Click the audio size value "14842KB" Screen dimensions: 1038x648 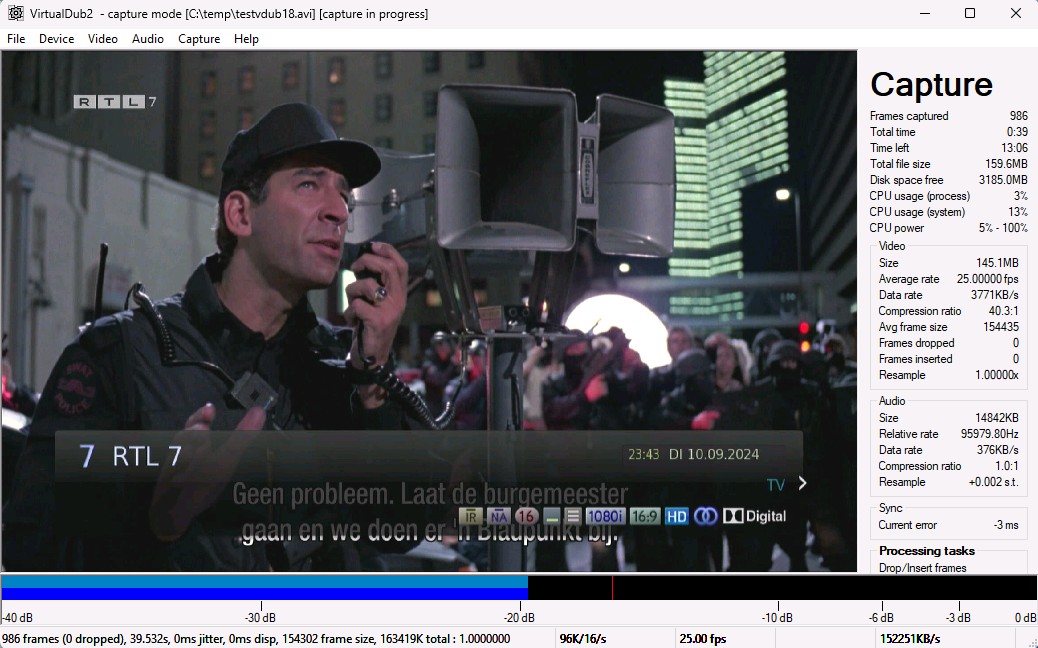pos(996,418)
